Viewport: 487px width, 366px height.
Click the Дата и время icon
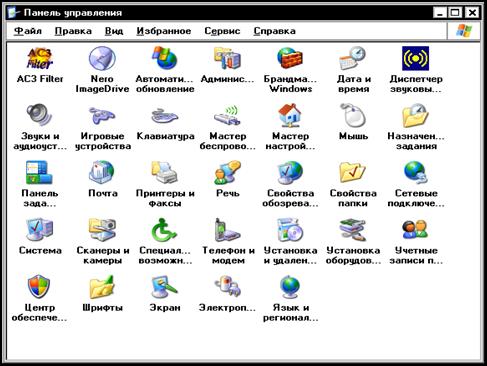[x=353, y=58]
